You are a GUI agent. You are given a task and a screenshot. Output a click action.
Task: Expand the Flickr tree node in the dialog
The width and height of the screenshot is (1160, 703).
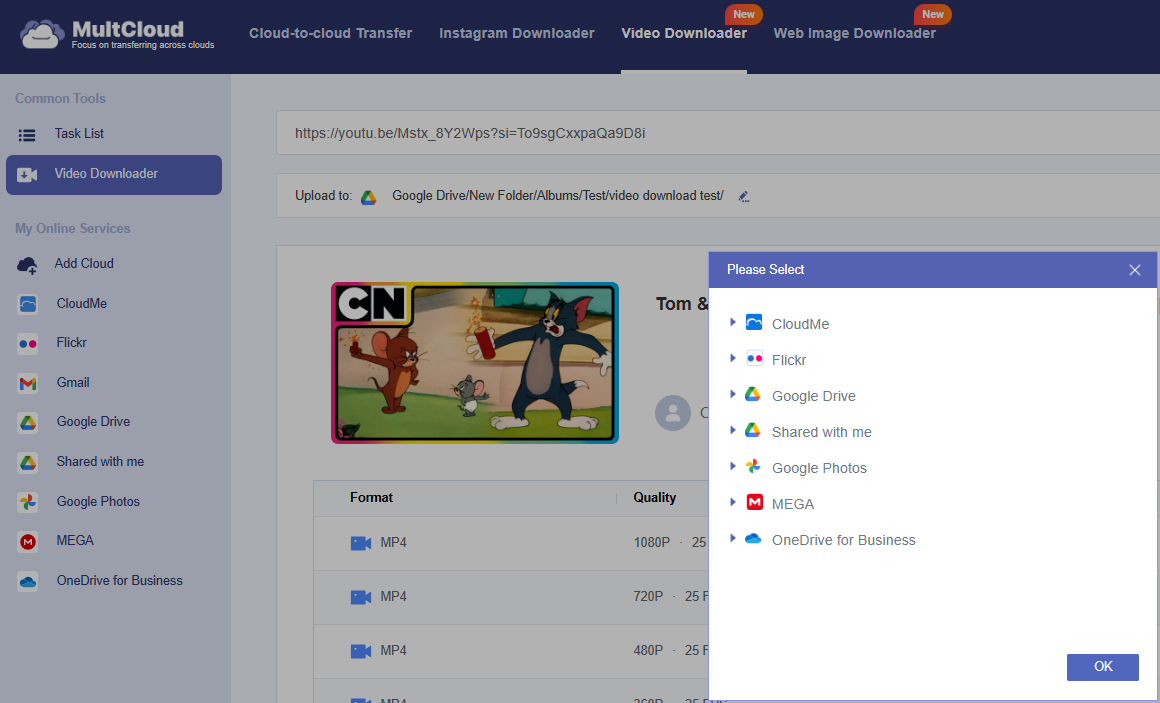[x=732, y=358]
